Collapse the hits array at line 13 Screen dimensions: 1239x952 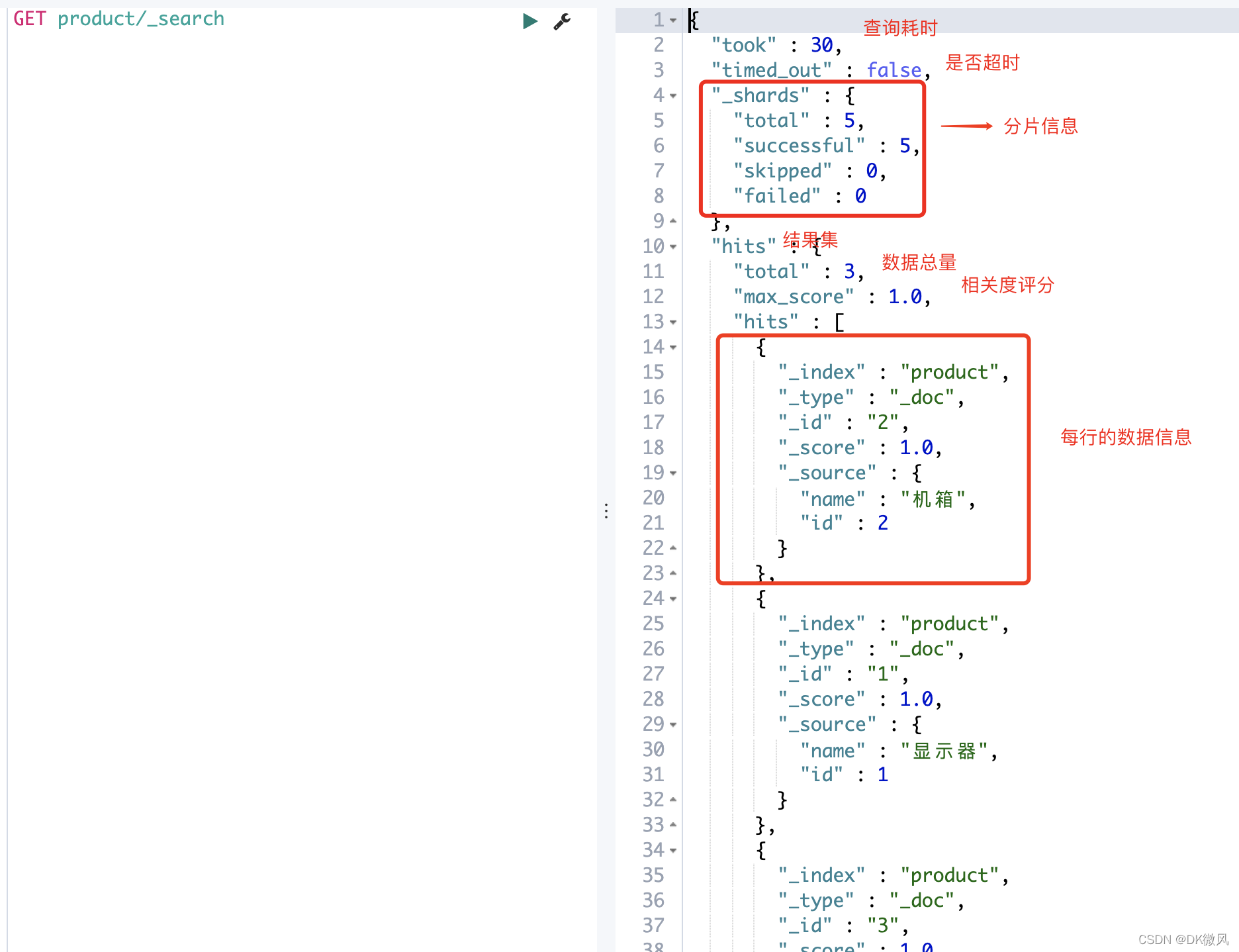click(x=672, y=321)
